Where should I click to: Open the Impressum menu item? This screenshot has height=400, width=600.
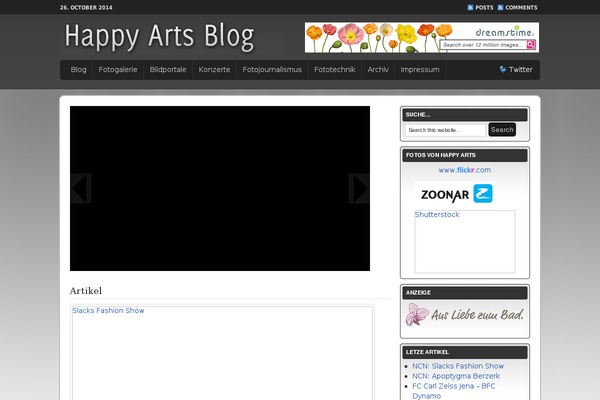click(420, 70)
